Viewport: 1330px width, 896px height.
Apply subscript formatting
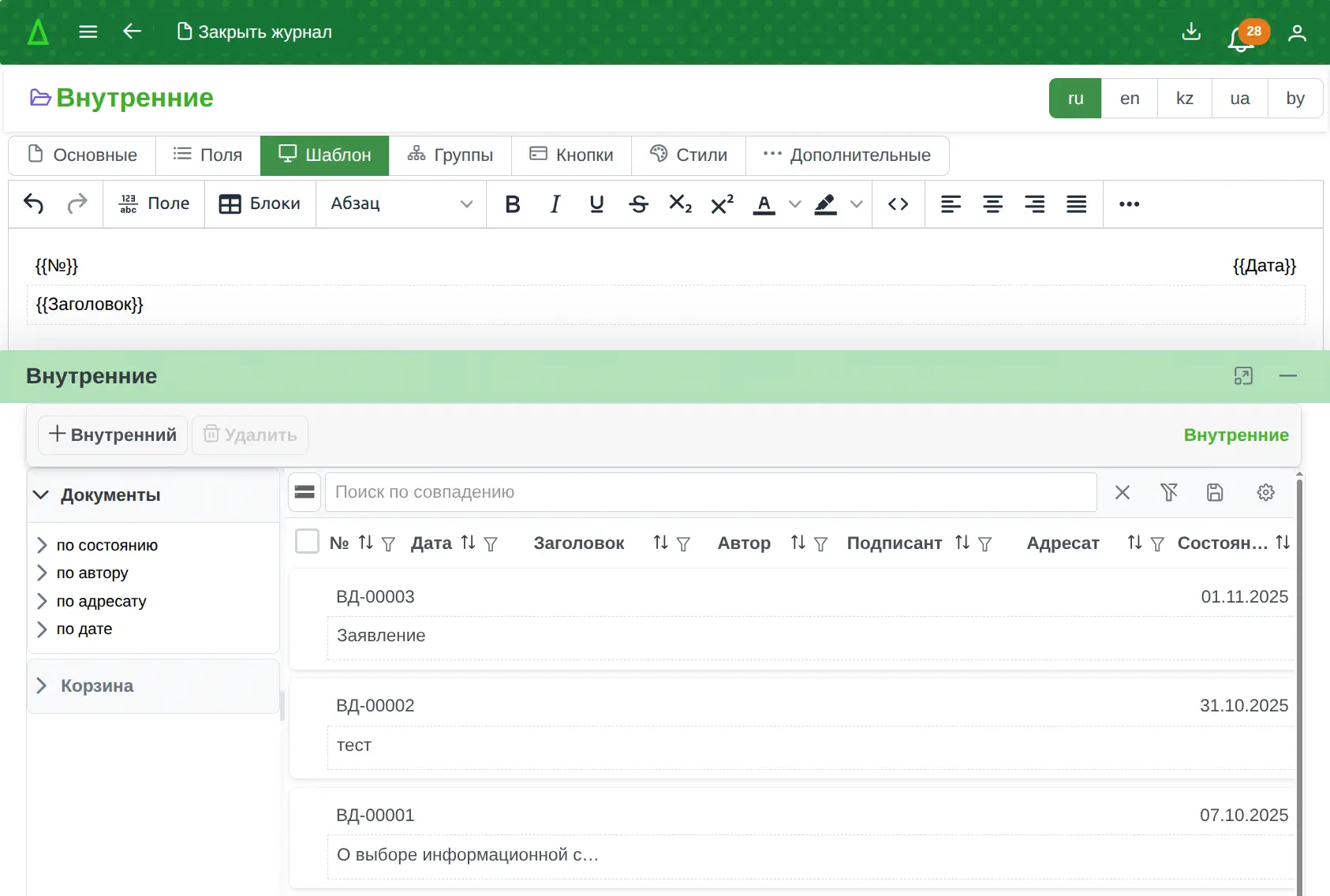(x=680, y=204)
